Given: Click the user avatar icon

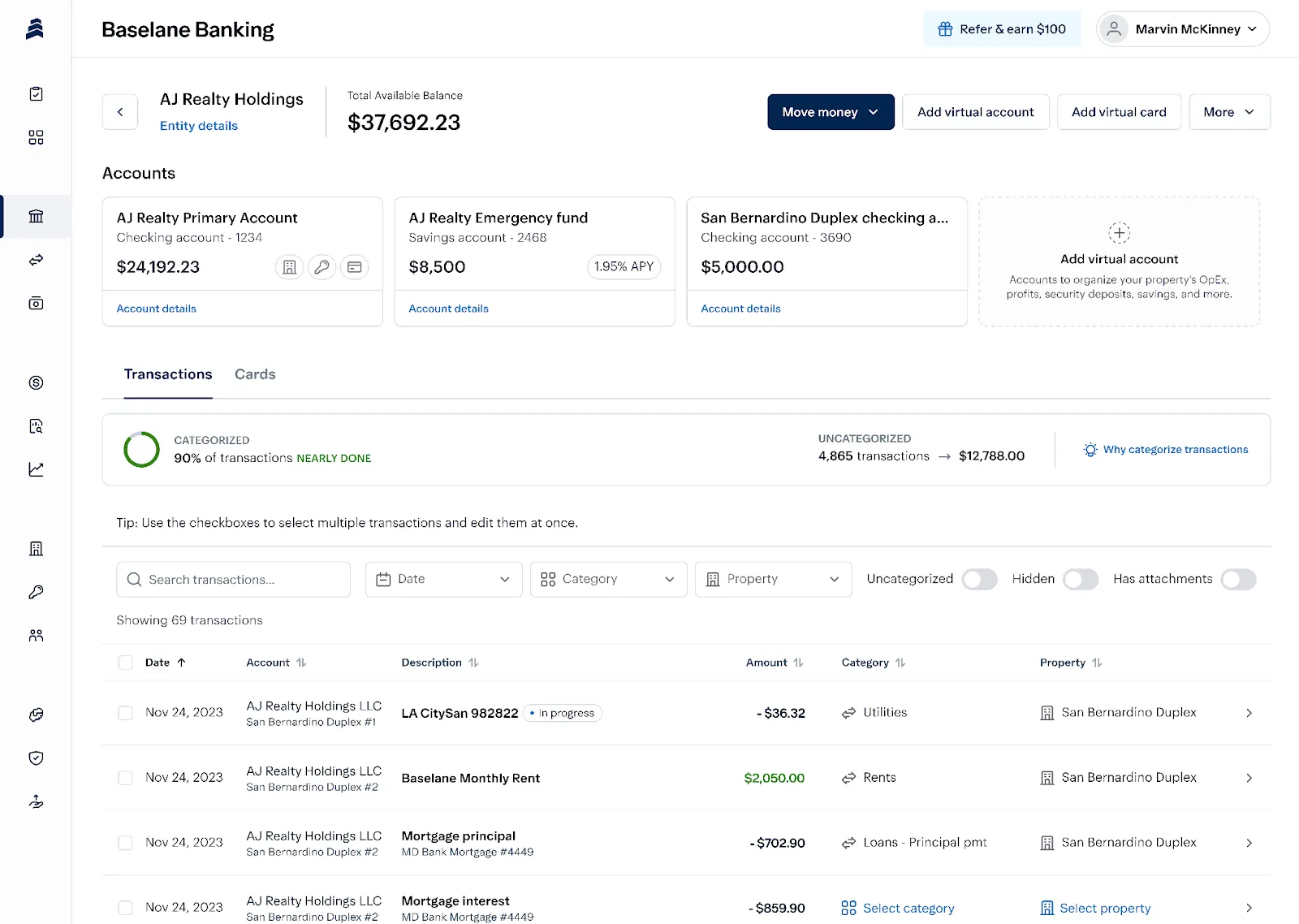Looking at the screenshot, I should [1115, 29].
